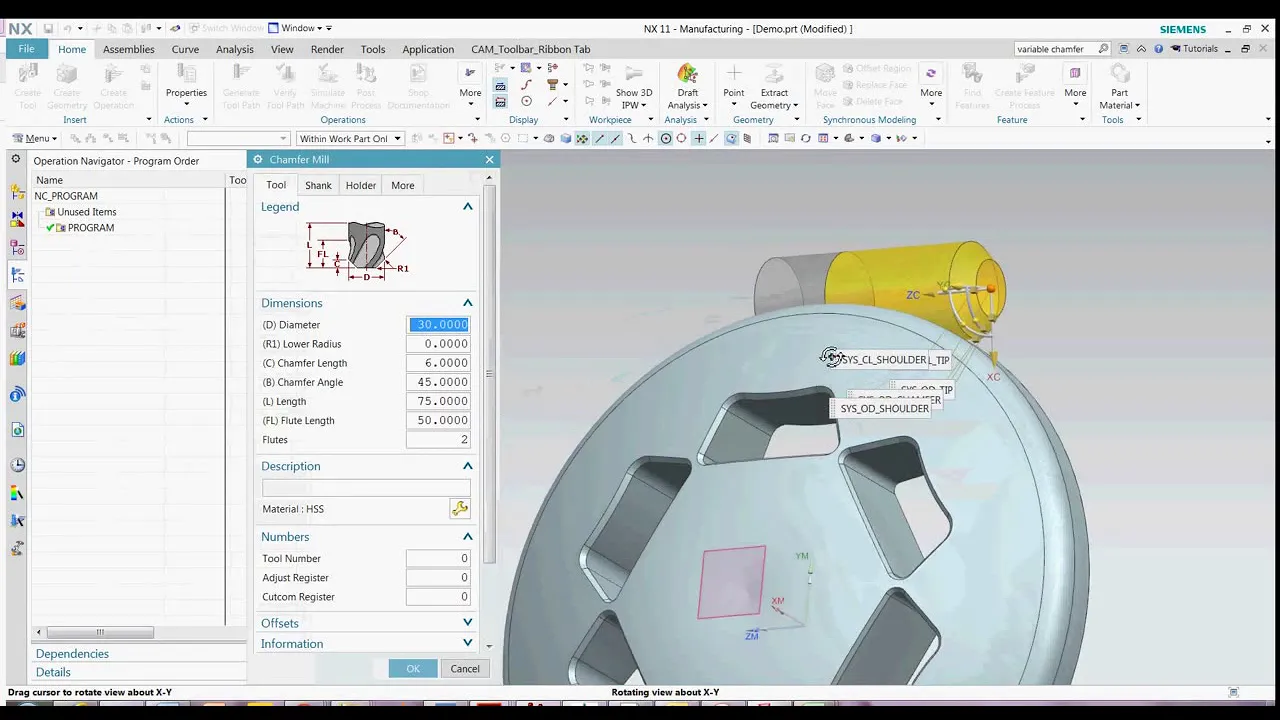Select the Unused Items tree item

tap(86, 212)
